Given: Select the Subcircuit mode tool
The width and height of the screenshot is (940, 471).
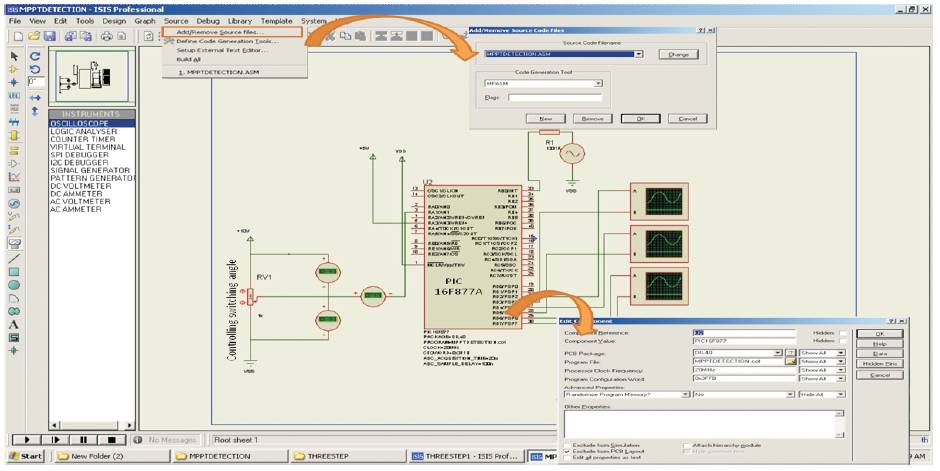Looking at the screenshot, I should pyautogui.click(x=14, y=136).
